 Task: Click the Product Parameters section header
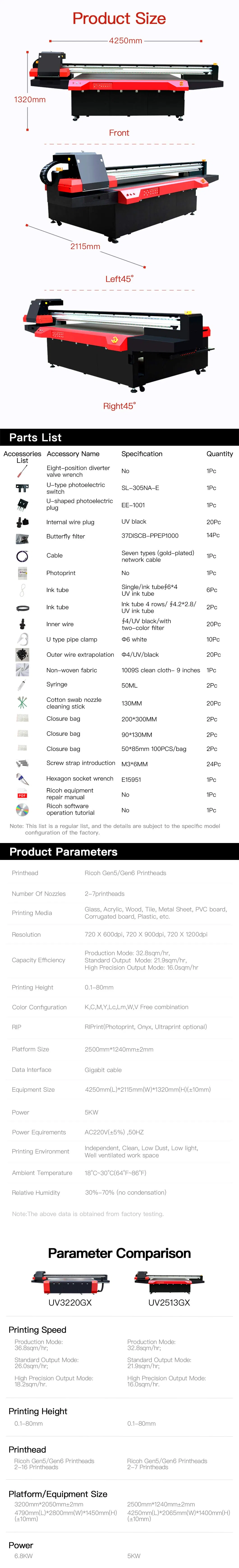(x=63, y=852)
